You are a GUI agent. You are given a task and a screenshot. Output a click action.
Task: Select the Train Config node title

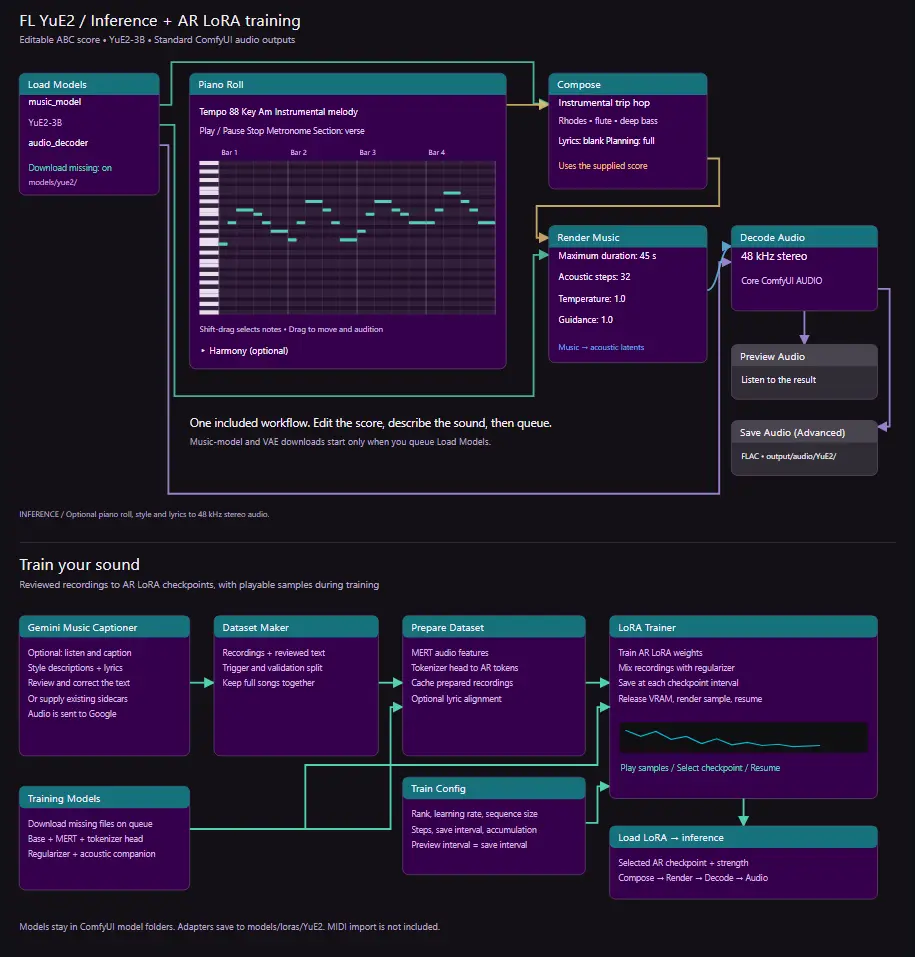click(x=438, y=789)
